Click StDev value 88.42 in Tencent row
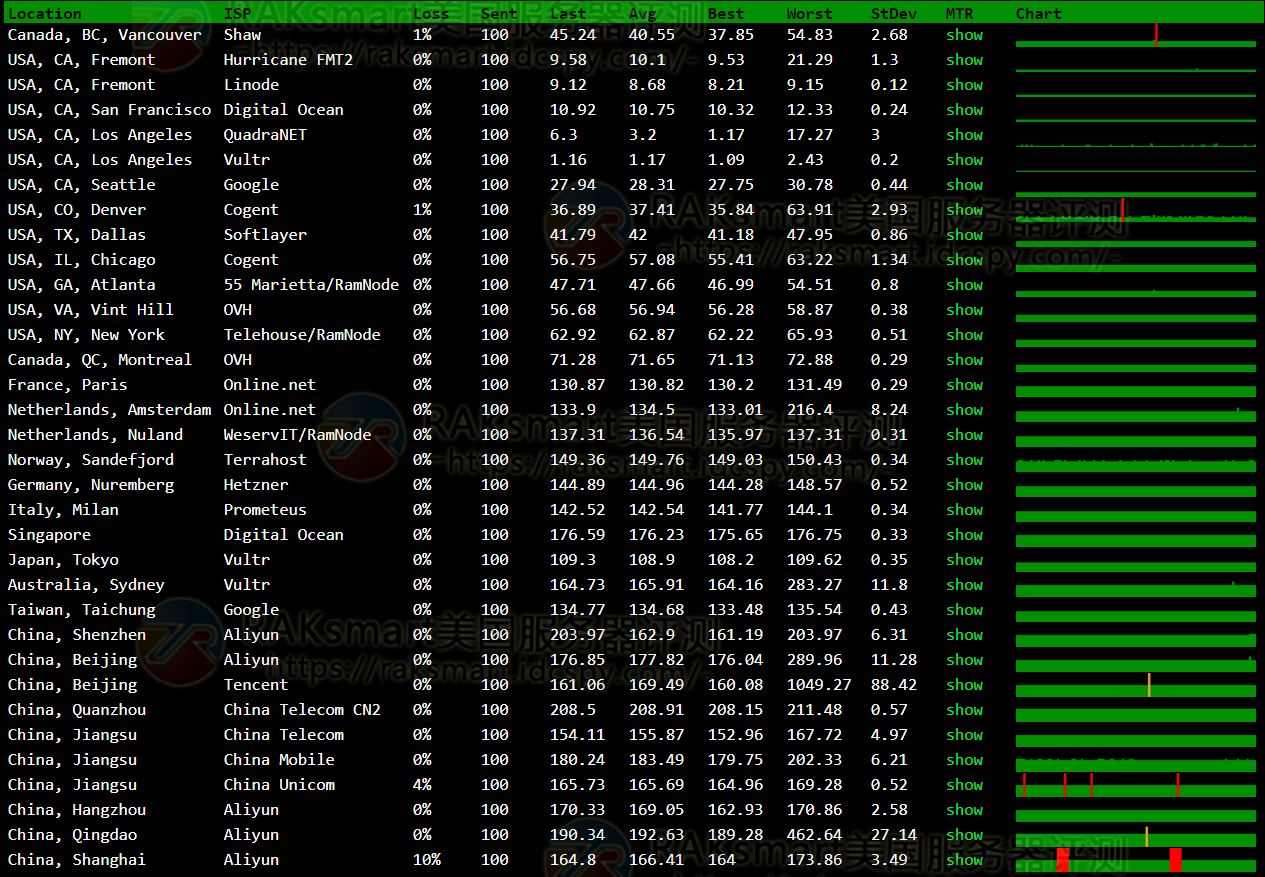Screen dimensions: 1265x877 click(x=894, y=685)
